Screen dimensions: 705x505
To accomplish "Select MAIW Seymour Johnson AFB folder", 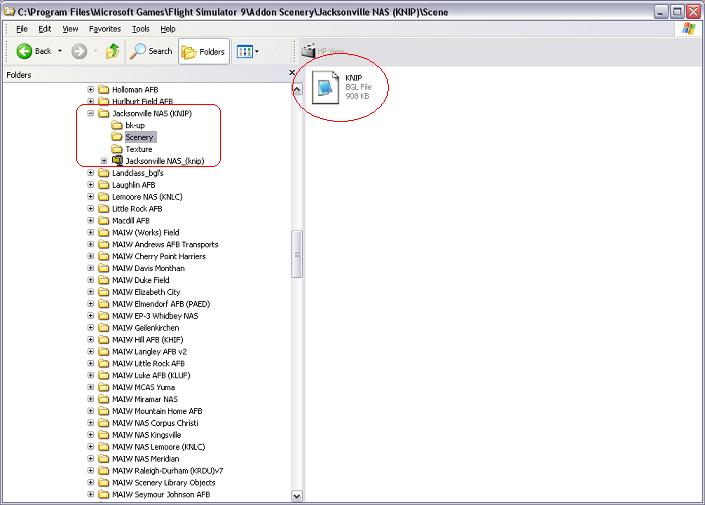I will coord(161,495).
